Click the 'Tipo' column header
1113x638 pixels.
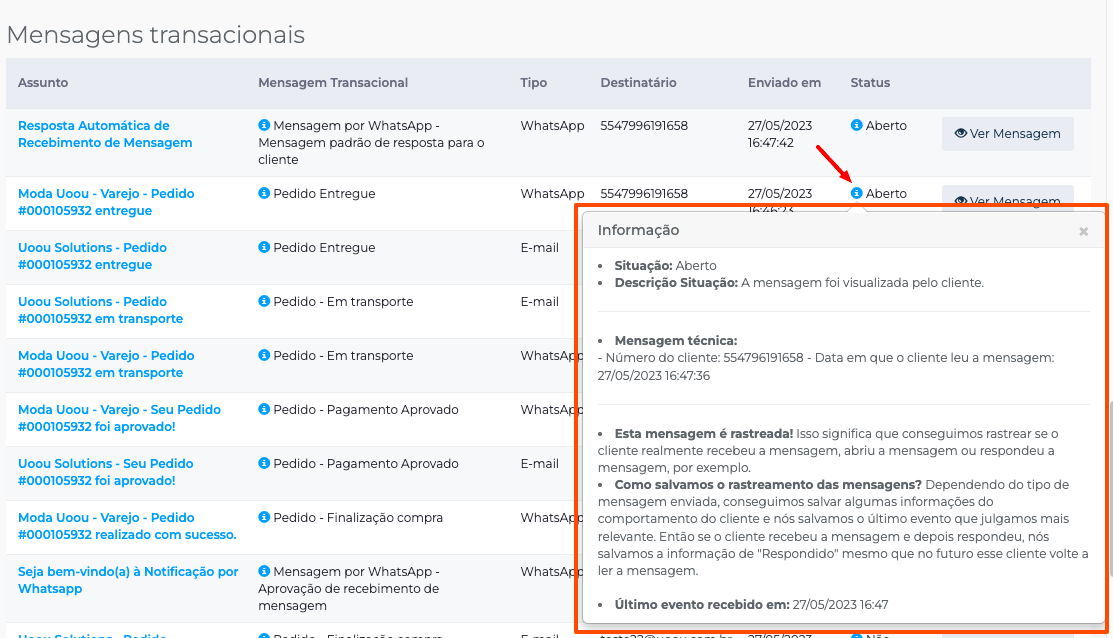click(533, 82)
